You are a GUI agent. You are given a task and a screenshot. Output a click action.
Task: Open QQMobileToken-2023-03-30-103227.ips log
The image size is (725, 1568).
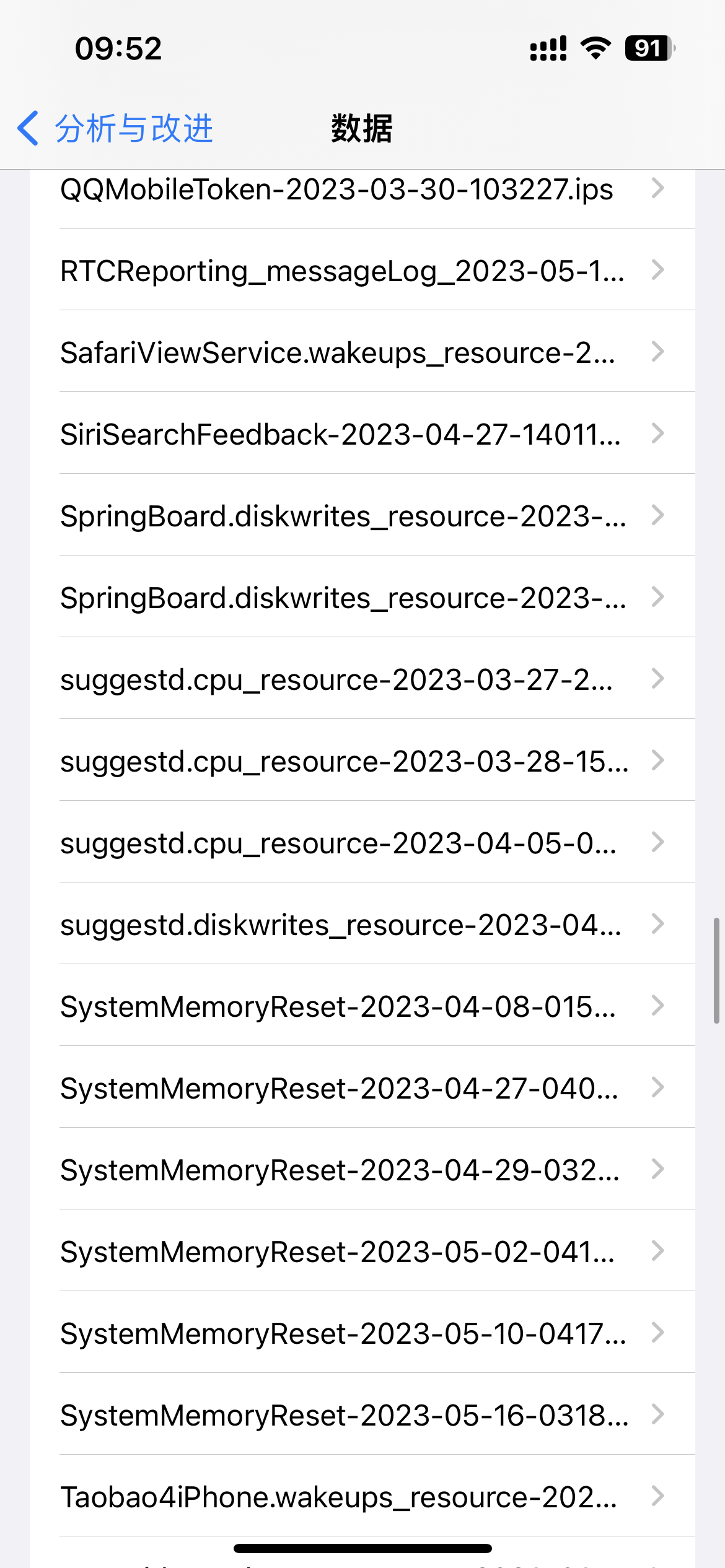coord(336,189)
